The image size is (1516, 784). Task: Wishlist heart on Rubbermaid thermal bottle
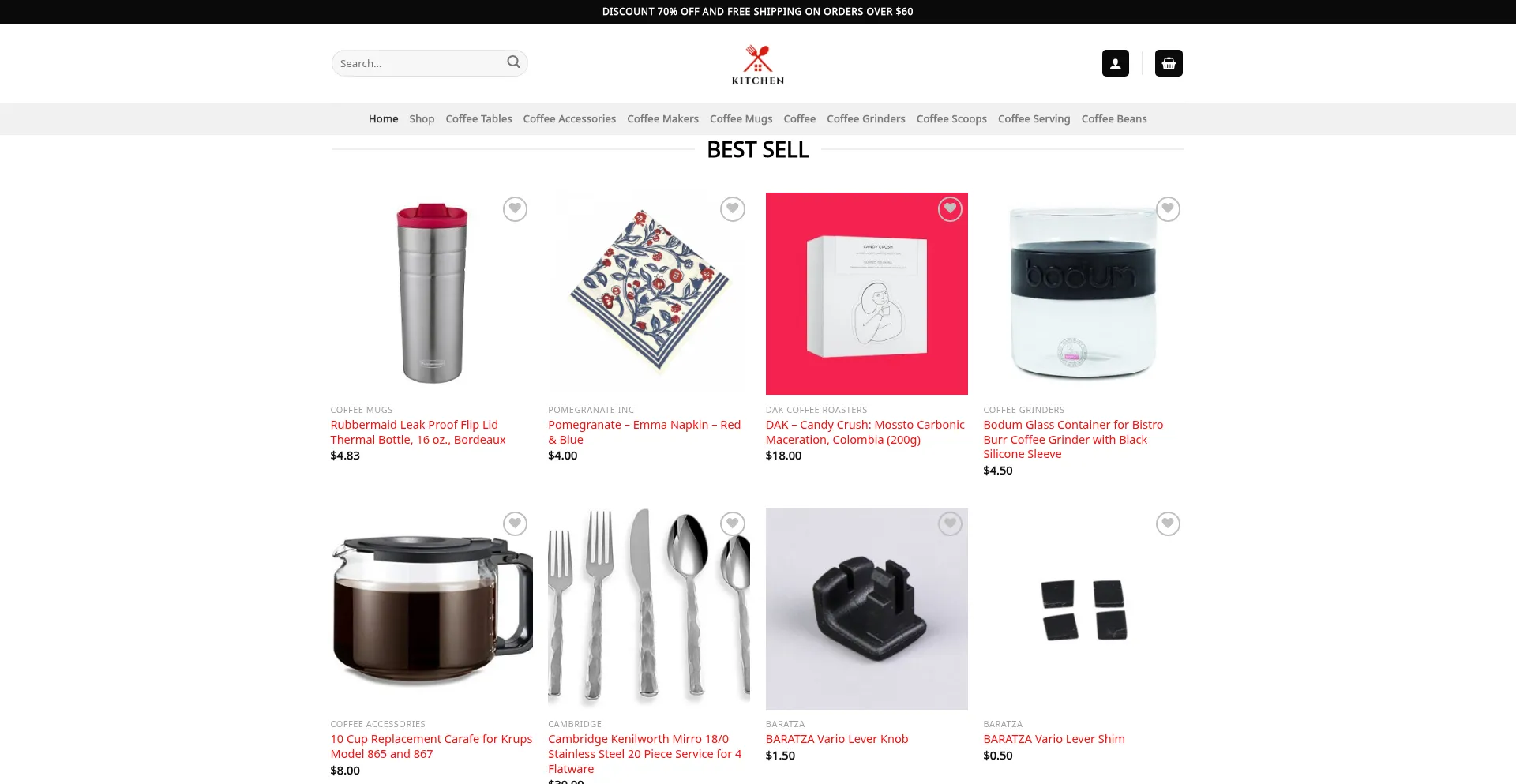coord(515,209)
